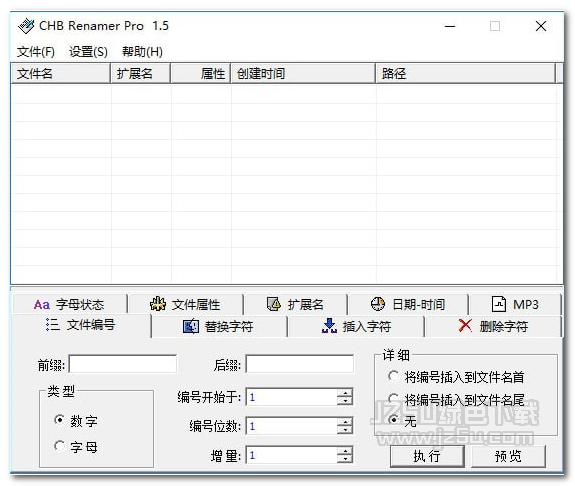Click the download arrow icon on 插入字符 tab

click(x=329, y=326)
